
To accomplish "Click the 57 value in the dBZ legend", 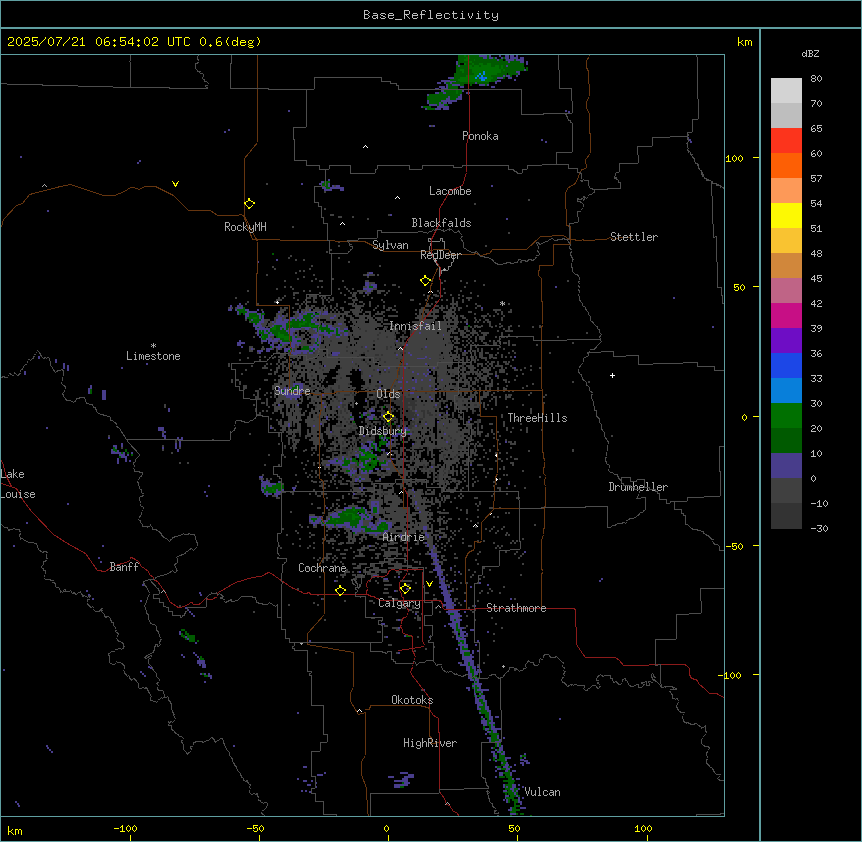I will pyautogui.click(x=816, y=179).
